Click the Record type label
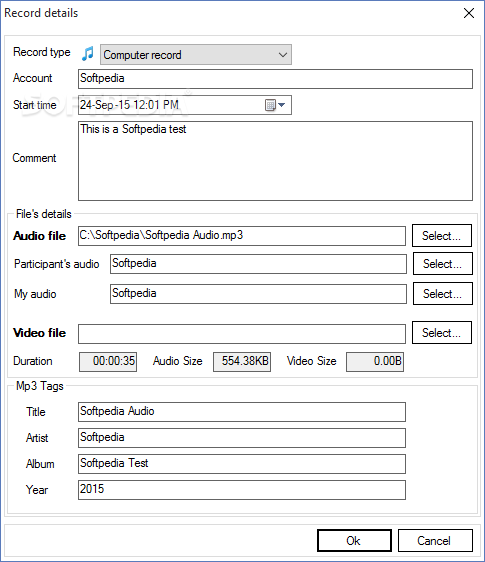This screenshot has width=485, height=562. point(42,52)
